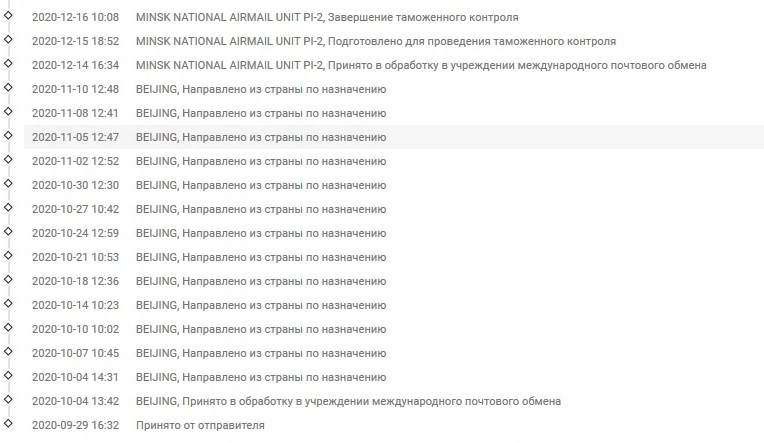Select the highlighted 2020-11-05 12:47 BEIJING row
This screenshot has height=443, width=764.
[x=394, y=137]
